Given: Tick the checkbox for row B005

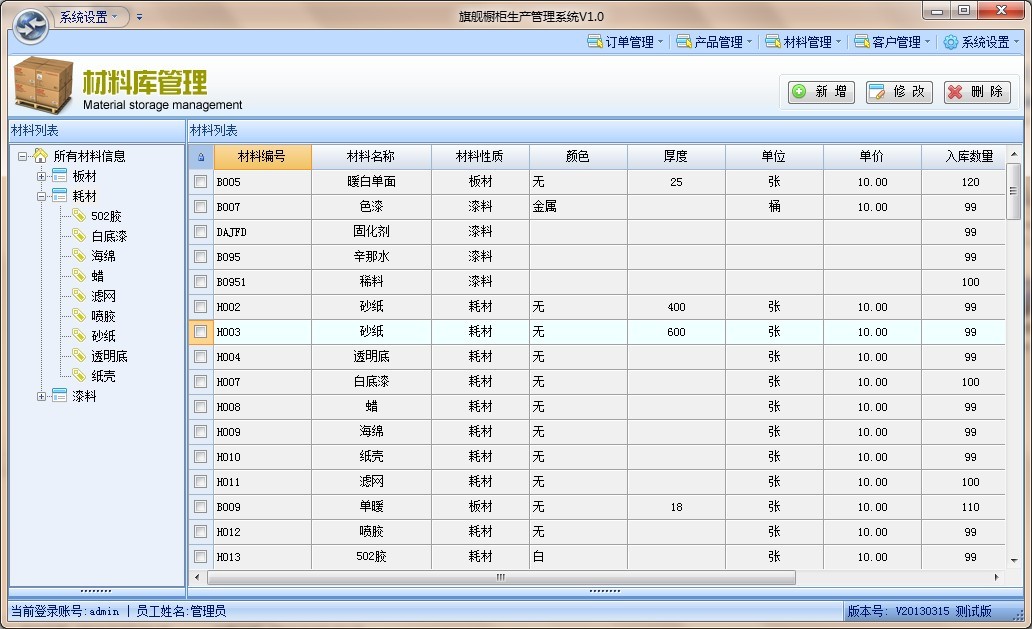Looking at the screenshot, I should pyautogui.click(x=201, y=182).
